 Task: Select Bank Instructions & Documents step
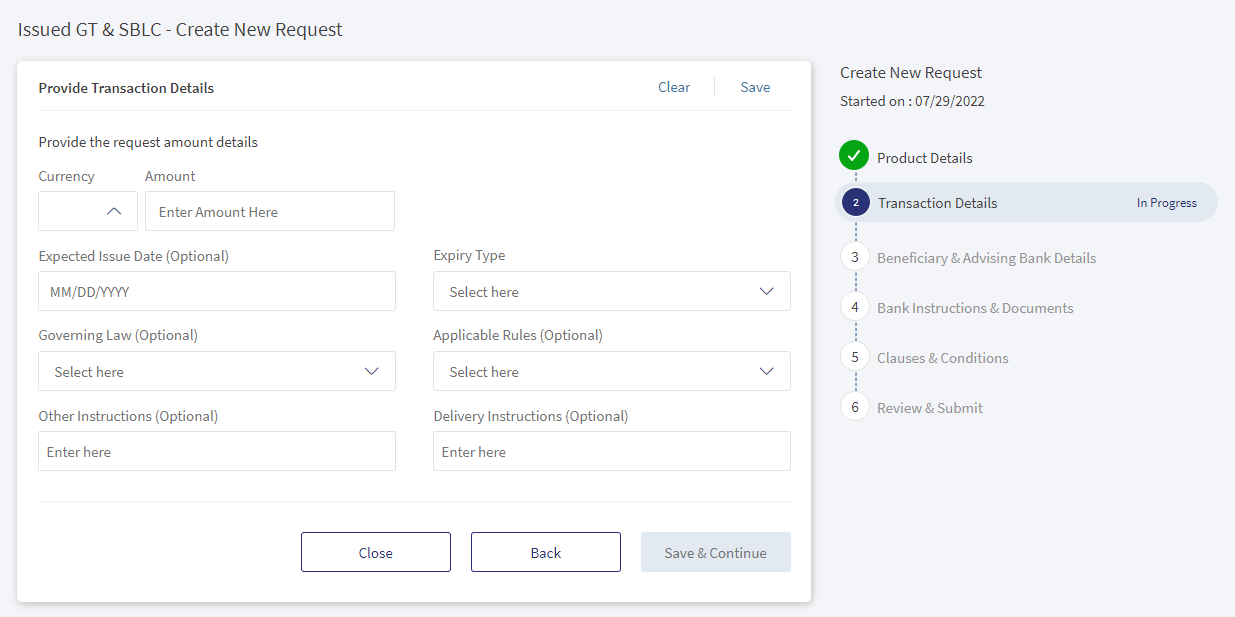coord(975,308)
